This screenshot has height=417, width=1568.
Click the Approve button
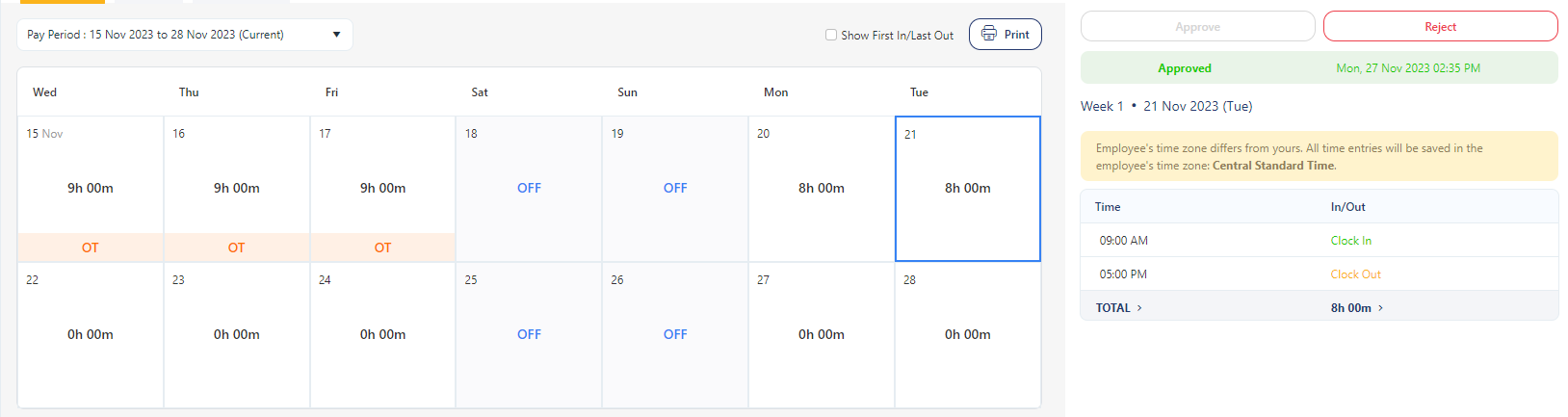click(x=1197, y=27)
